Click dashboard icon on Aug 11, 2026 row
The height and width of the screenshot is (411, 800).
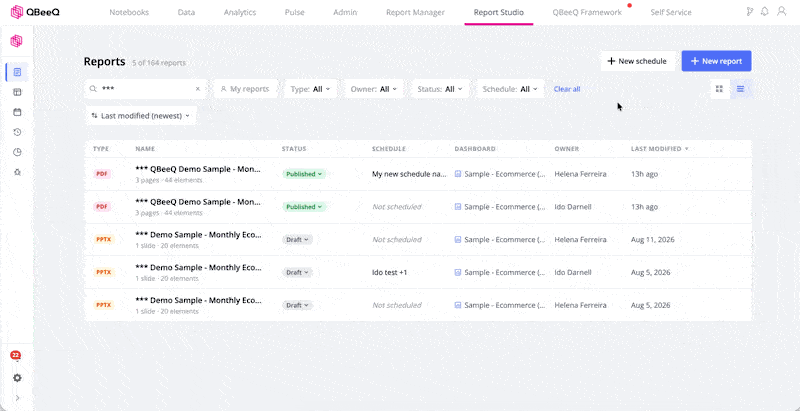[x=458, y=240]
